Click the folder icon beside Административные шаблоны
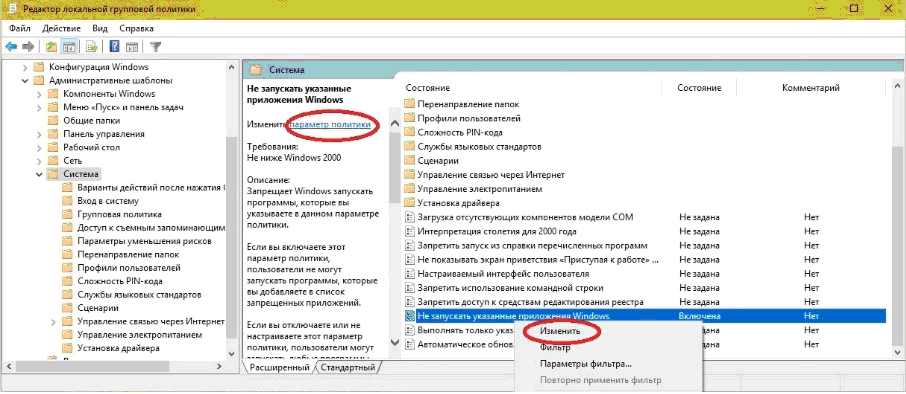 point(39,80)
